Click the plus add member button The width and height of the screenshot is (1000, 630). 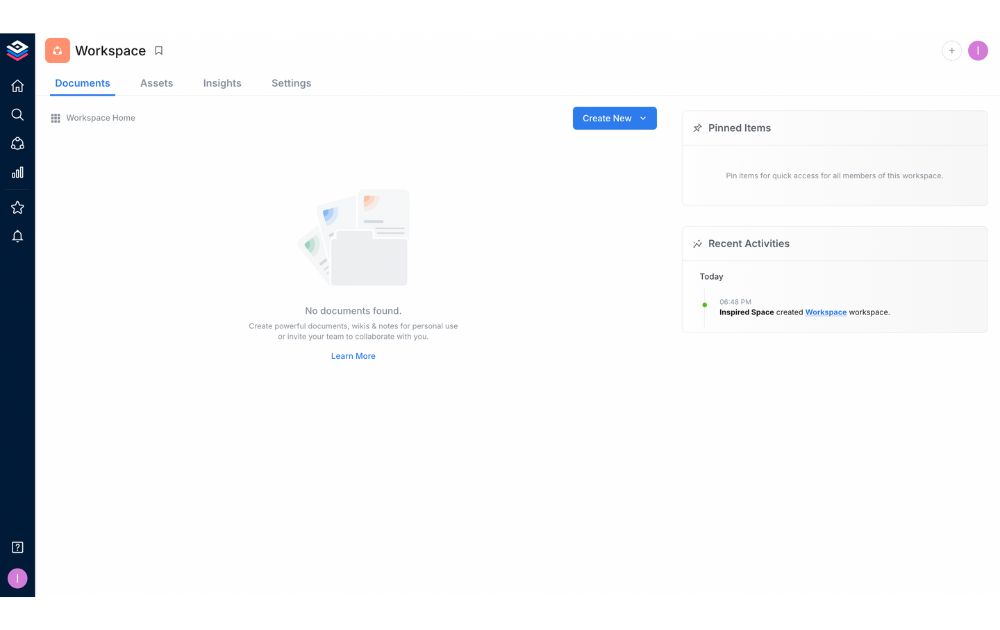(952, 50)
